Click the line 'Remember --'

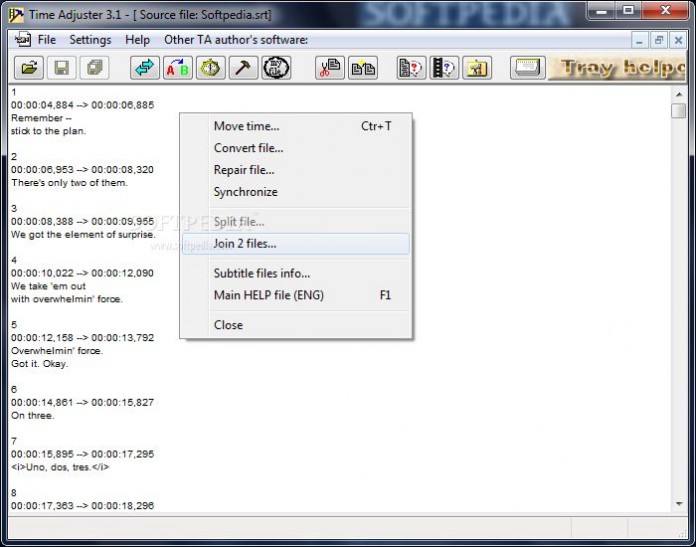click(x=41, y=118)
